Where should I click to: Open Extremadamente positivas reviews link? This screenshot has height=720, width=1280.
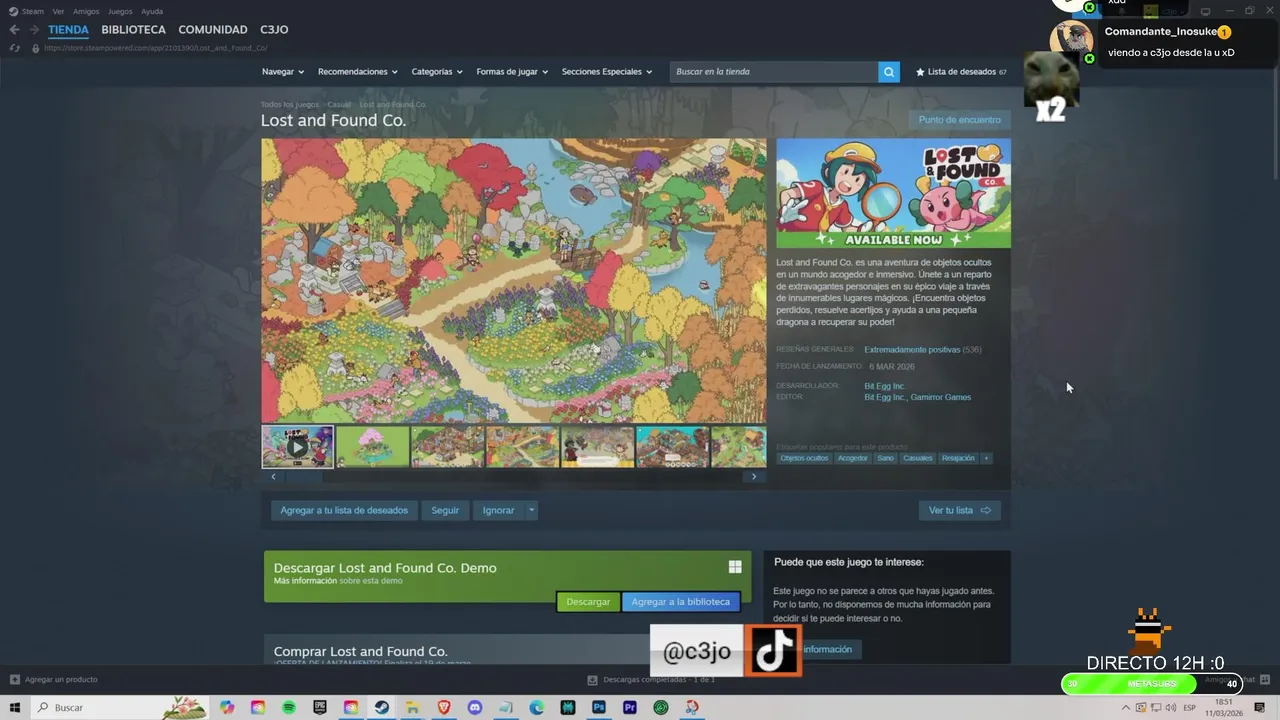pyautogui.click(x=912, y=350)
